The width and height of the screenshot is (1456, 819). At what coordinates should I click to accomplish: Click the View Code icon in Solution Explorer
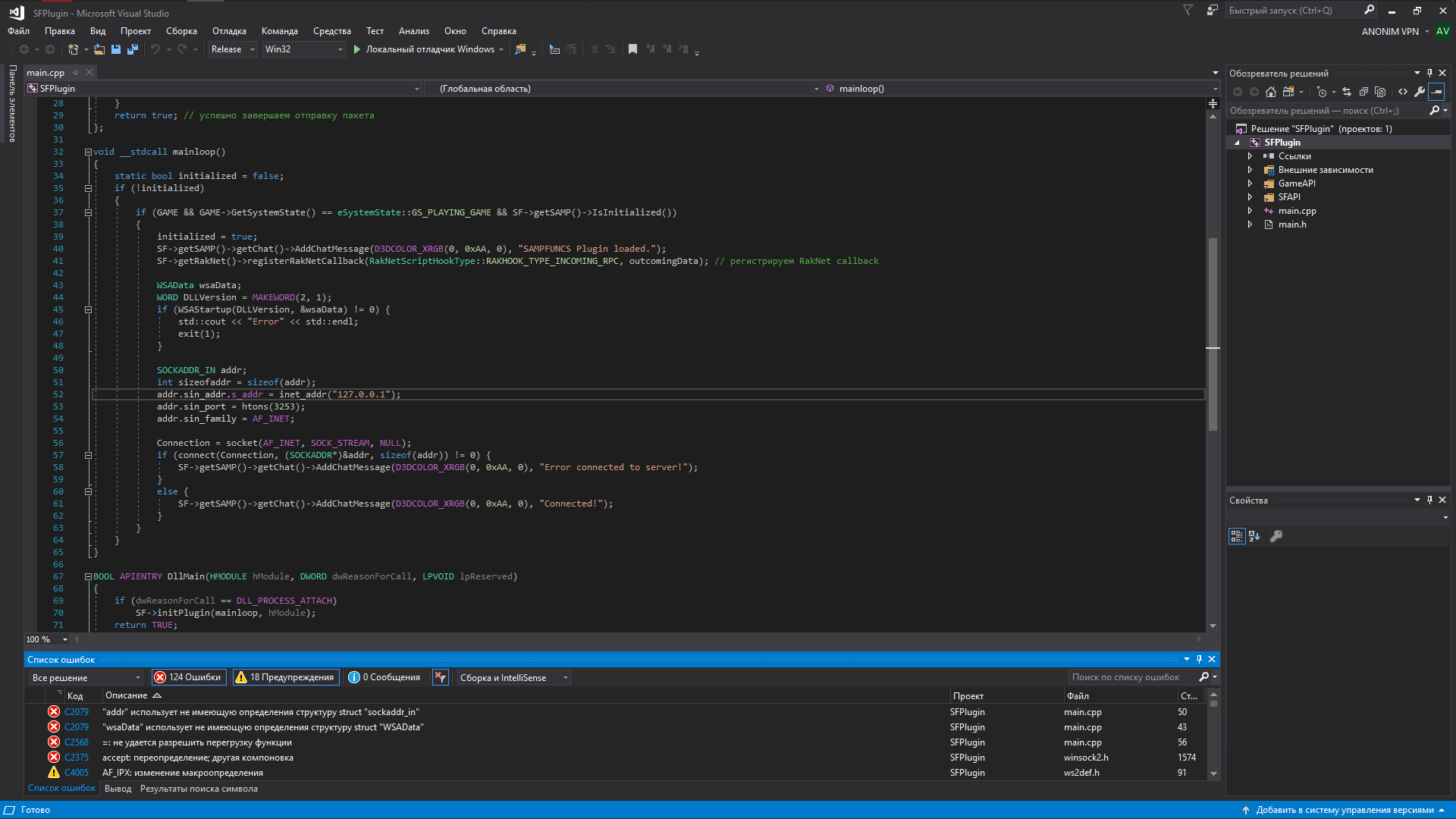tap(1403, 92)
